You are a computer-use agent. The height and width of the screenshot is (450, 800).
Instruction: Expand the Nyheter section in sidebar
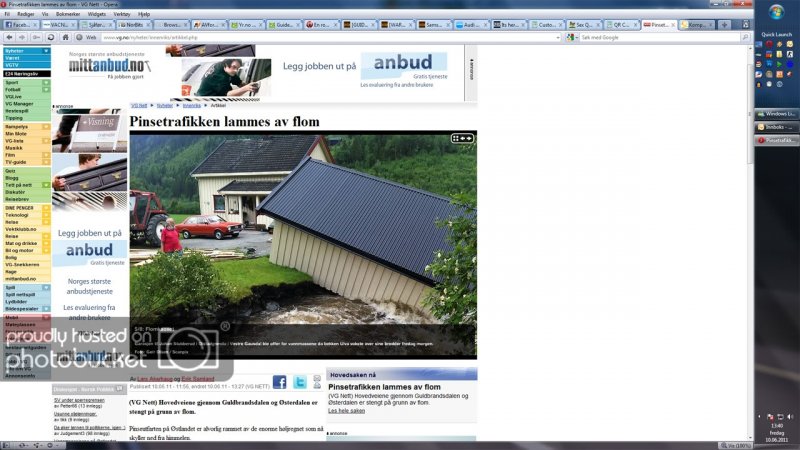46,50
